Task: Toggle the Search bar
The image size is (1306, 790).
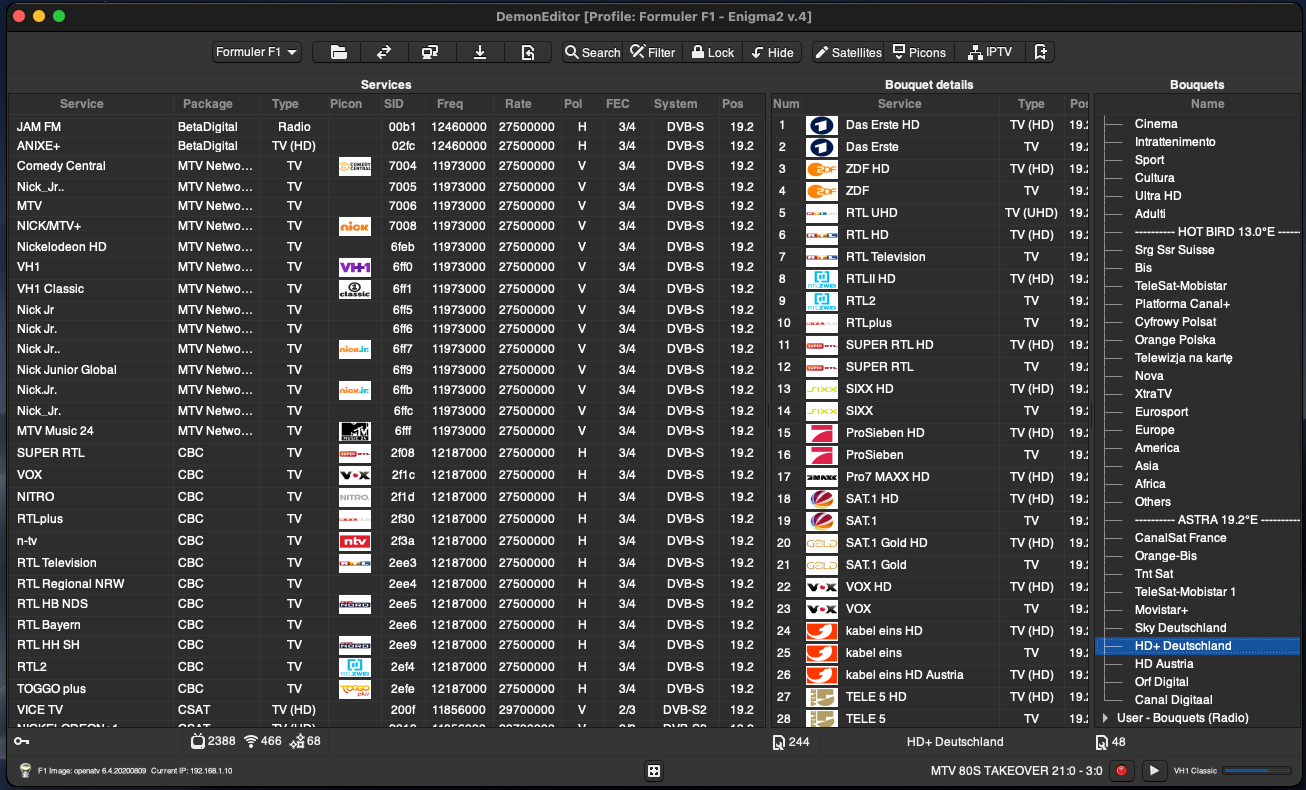Action: pos(592,52)
